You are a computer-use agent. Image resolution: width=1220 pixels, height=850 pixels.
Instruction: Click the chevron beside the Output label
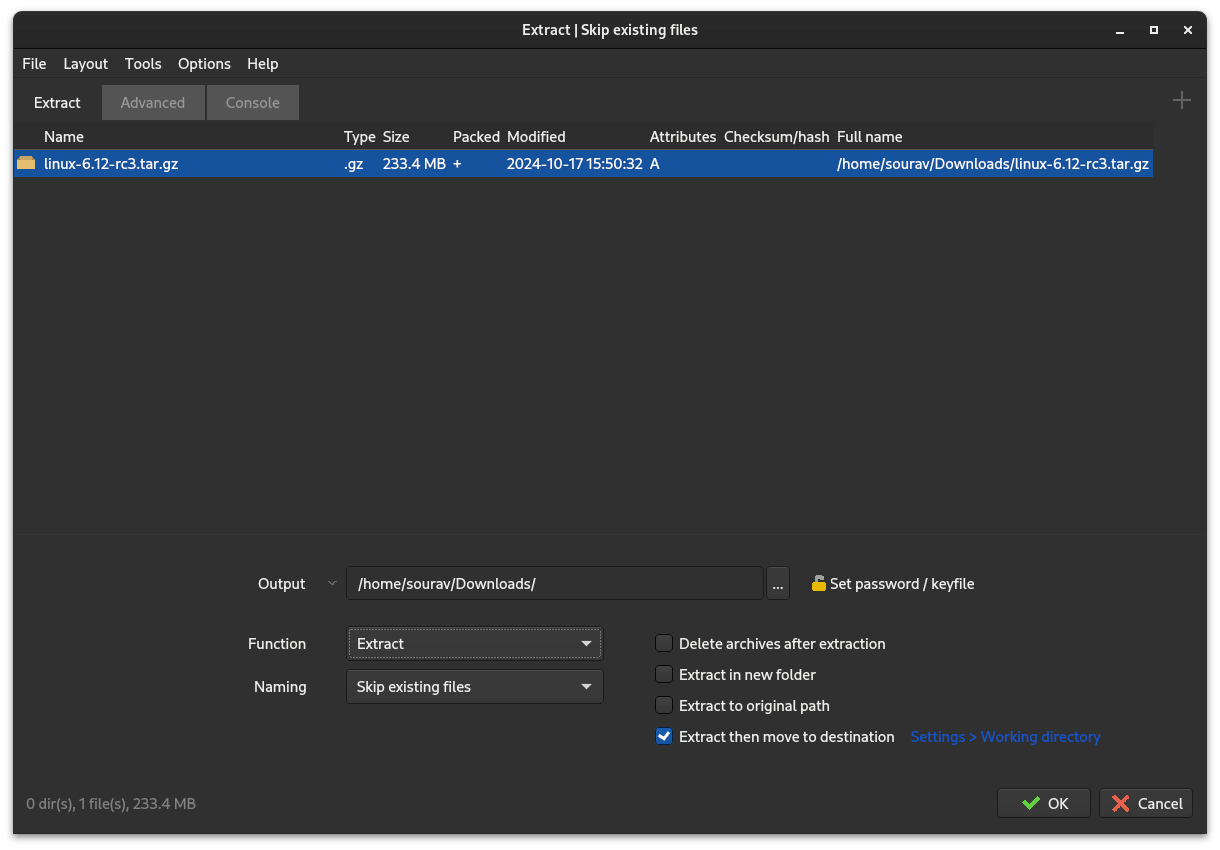(331, 583)
